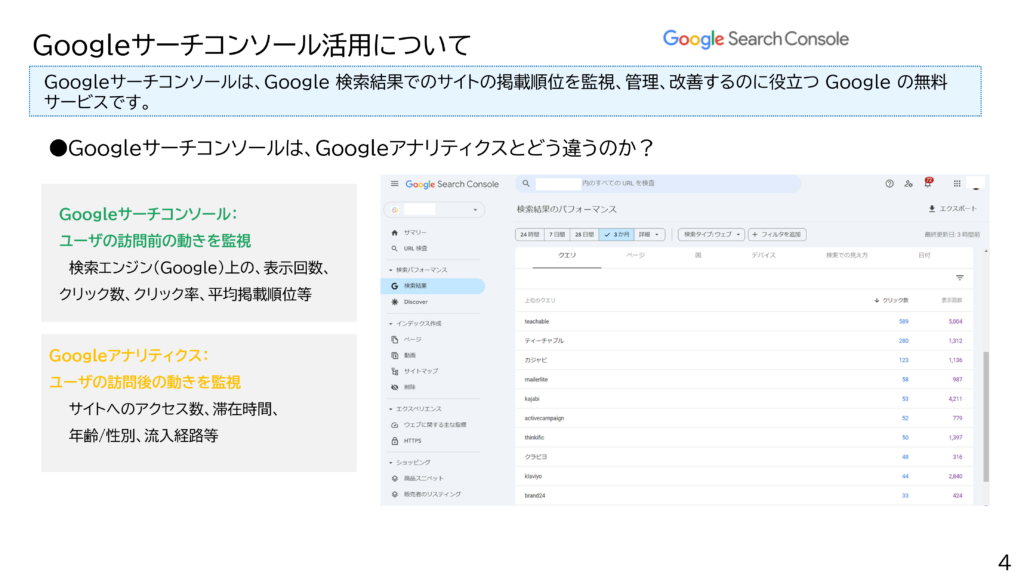Select the 24時間 date range chip

point(529,234)
